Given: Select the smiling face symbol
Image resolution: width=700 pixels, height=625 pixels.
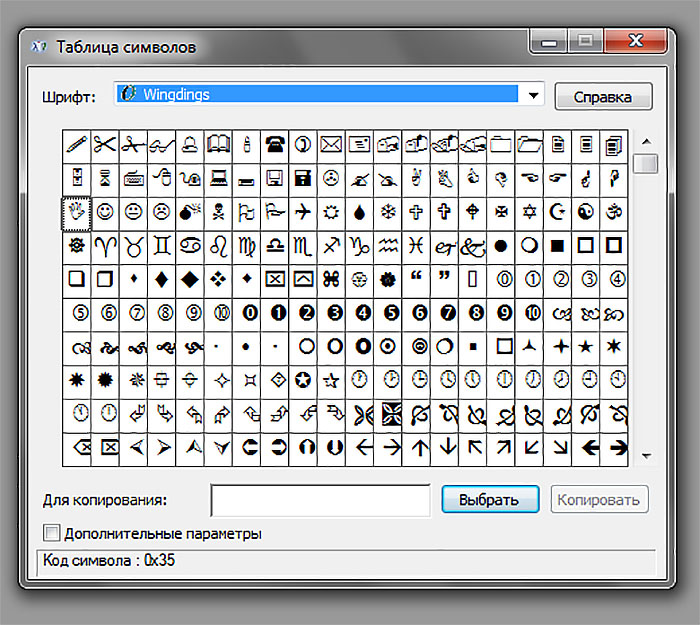Looking at the screenshot, I should click(105, 212).
